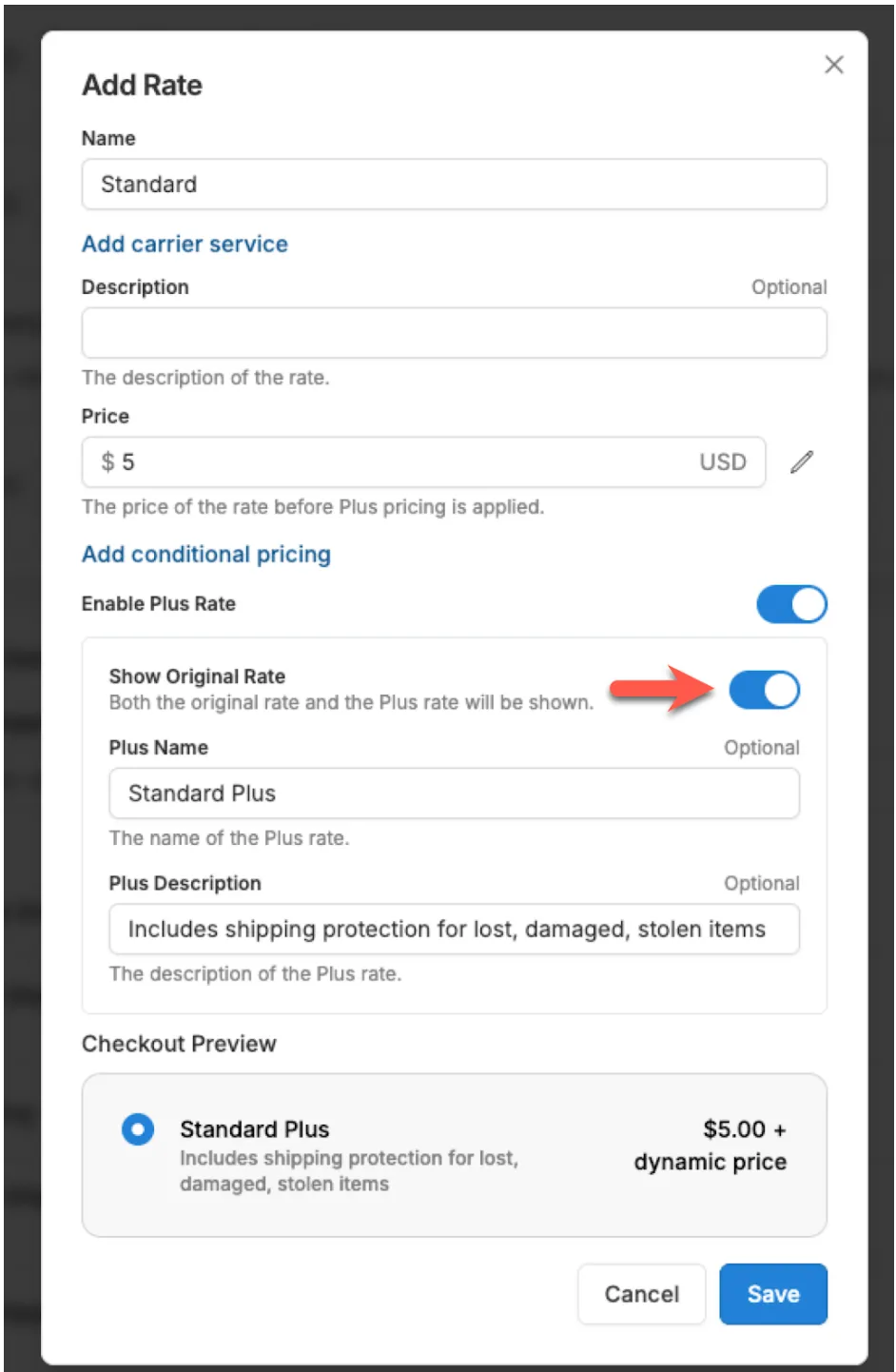Click the 'Enable Plus Rate' label
The image size is (896, 1372).
click(159, 604)
